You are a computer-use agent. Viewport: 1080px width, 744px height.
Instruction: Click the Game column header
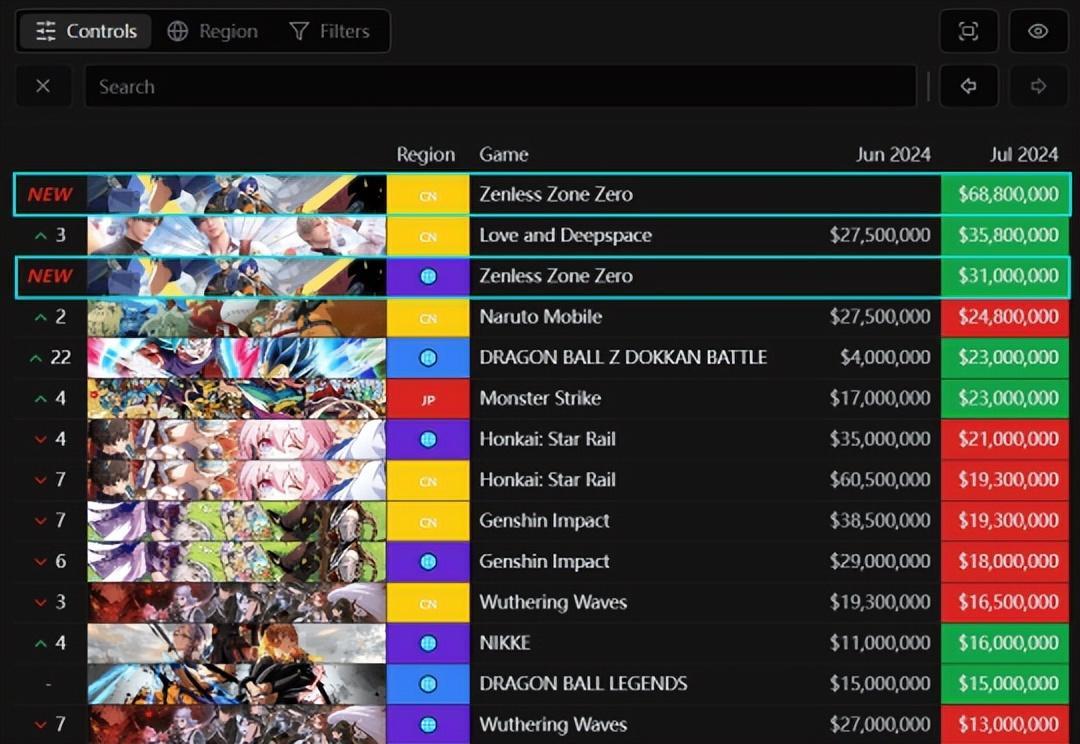[x=504, y=154]
